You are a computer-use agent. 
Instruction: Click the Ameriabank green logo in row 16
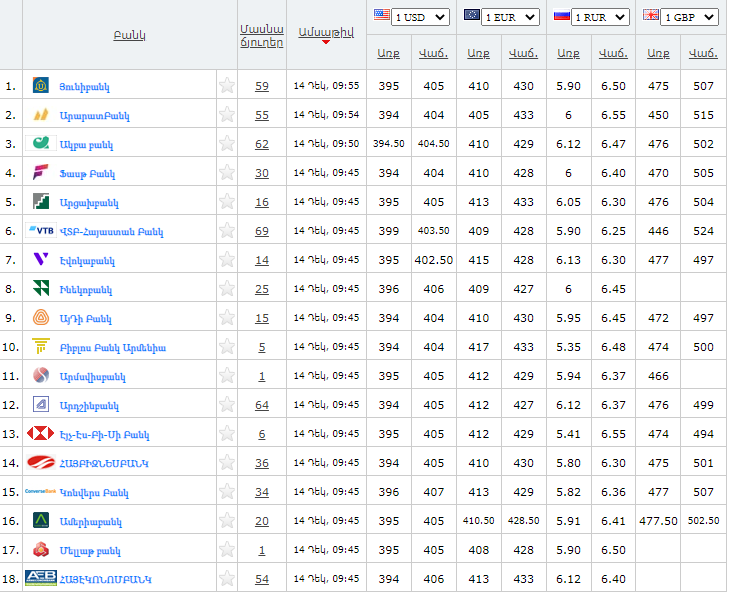click(x=41, y=520)
